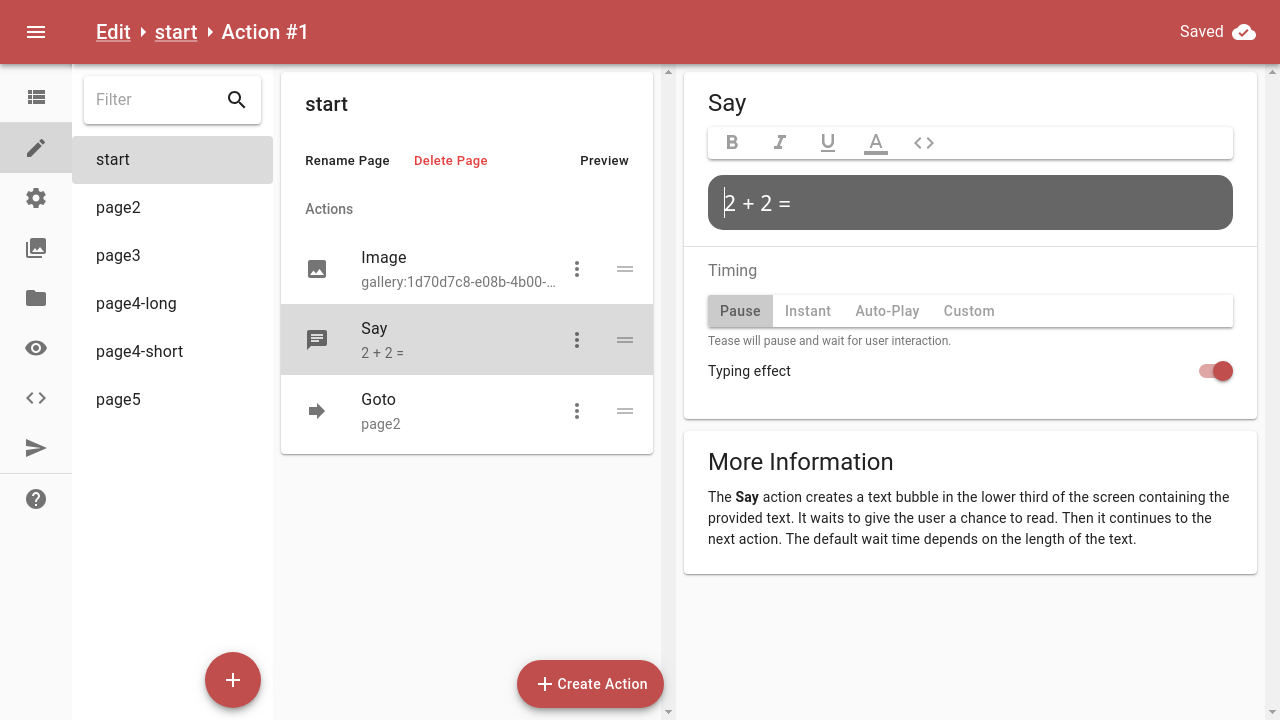This screenshot has height=720, width=1280.
Task: Click the Publish send icon
Action: (35, 447)
